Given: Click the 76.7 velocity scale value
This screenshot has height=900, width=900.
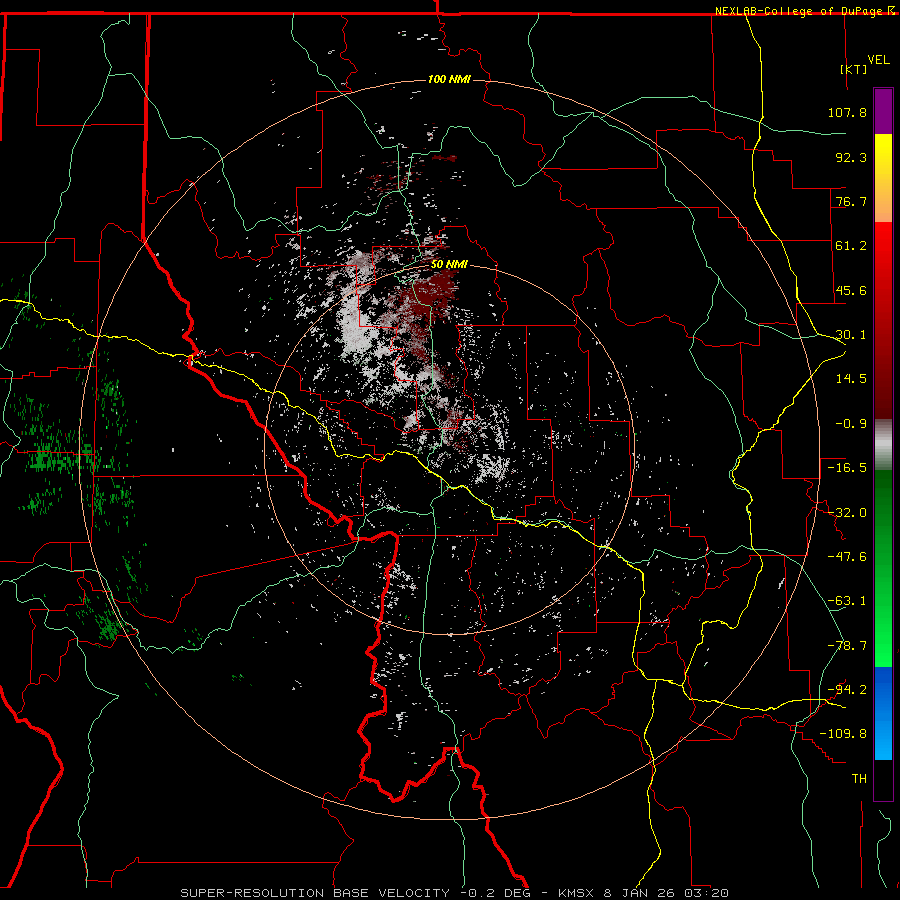Looking at the screenshot, I should (x=851, y=201).
